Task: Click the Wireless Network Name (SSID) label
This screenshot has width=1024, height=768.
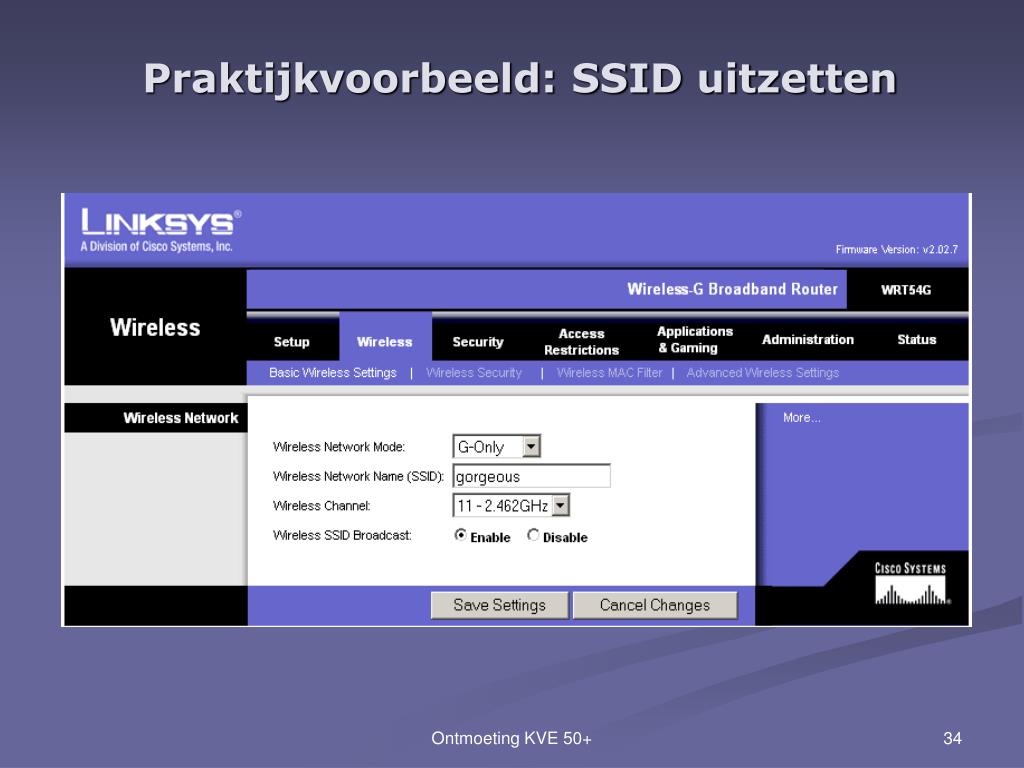Action: pyautogui.click(x=358, y=476)
